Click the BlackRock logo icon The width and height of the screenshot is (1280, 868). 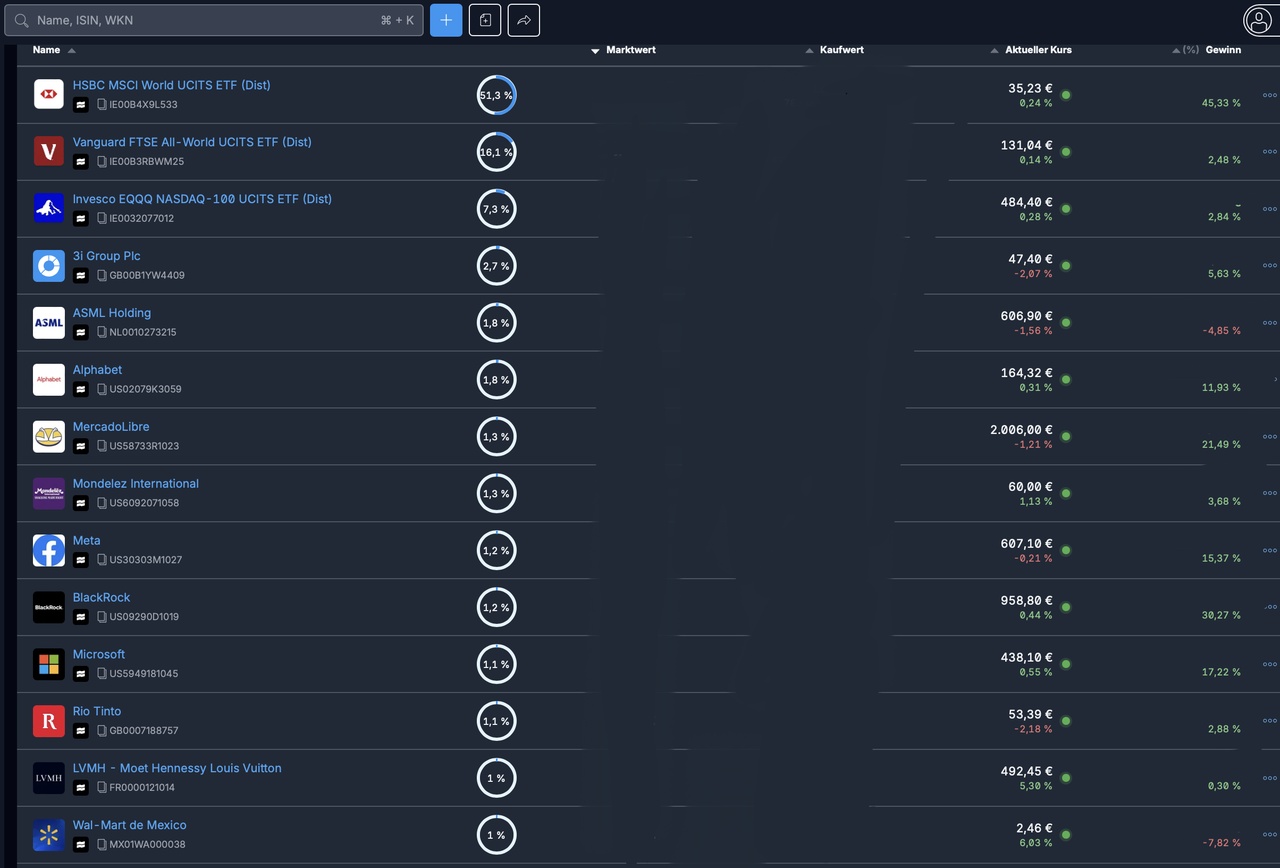tap(49, 608)
